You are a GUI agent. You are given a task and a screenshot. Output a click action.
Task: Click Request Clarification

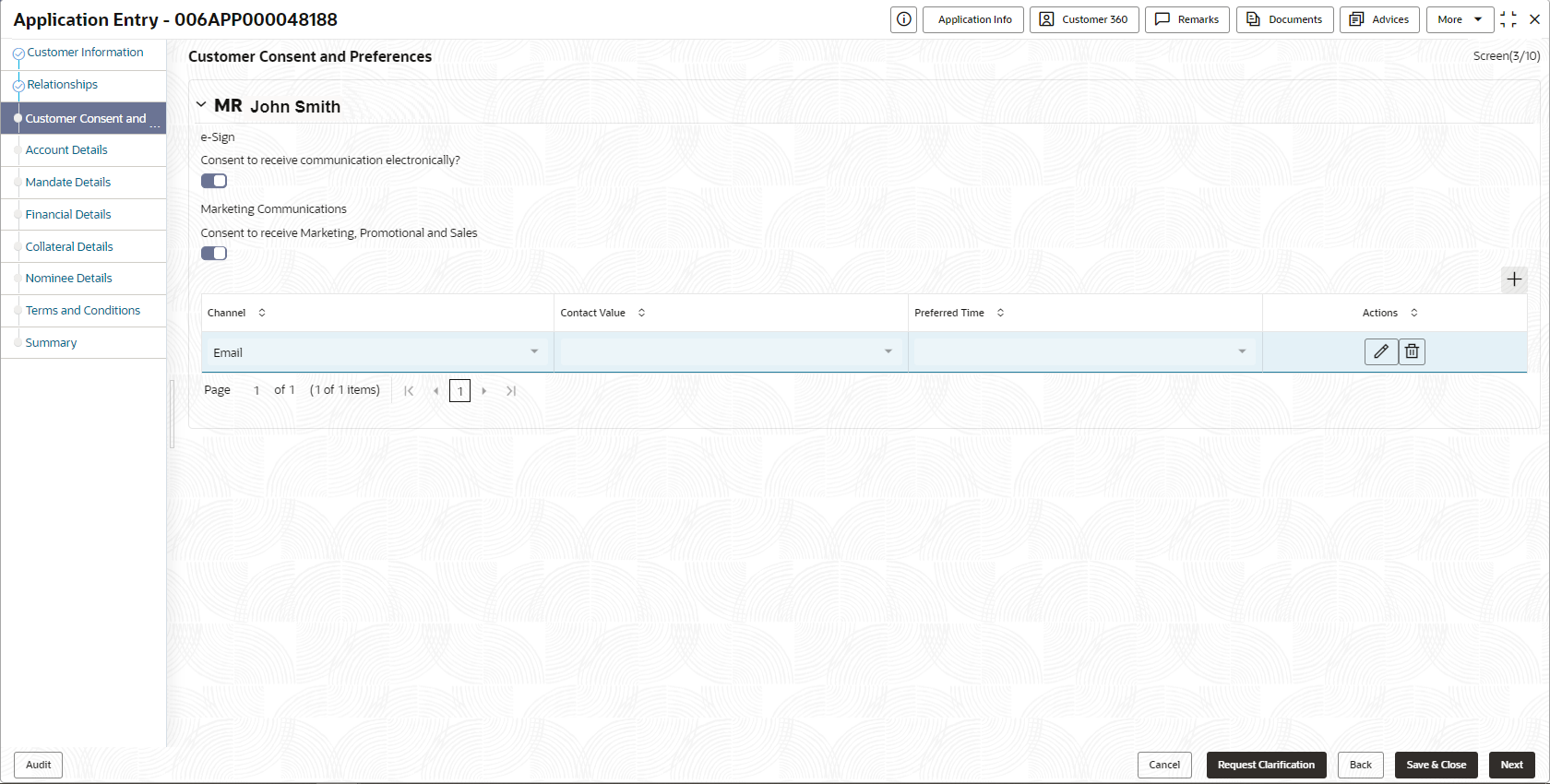[x=1267, y=765]
